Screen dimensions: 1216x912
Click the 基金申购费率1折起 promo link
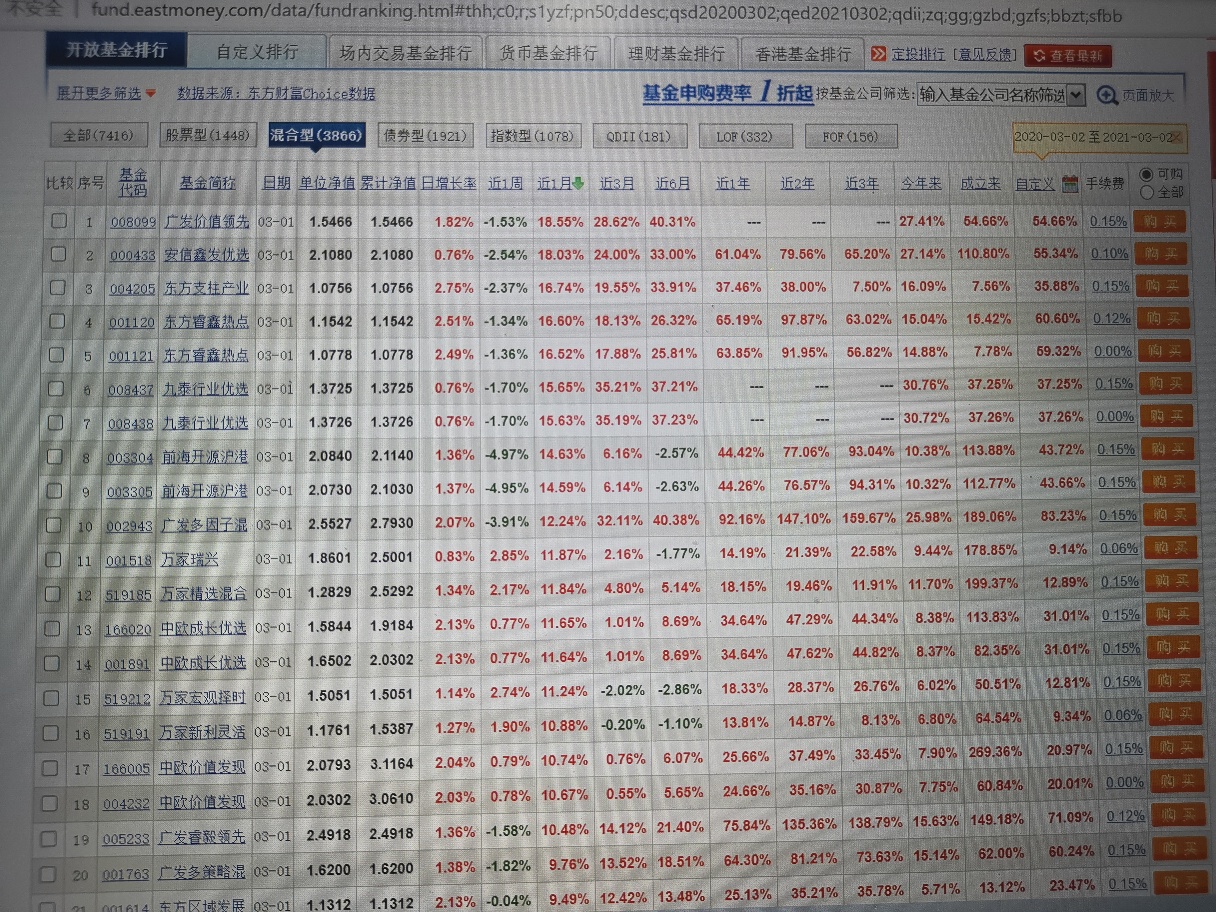pyautogui.click(x=727, y=93)
